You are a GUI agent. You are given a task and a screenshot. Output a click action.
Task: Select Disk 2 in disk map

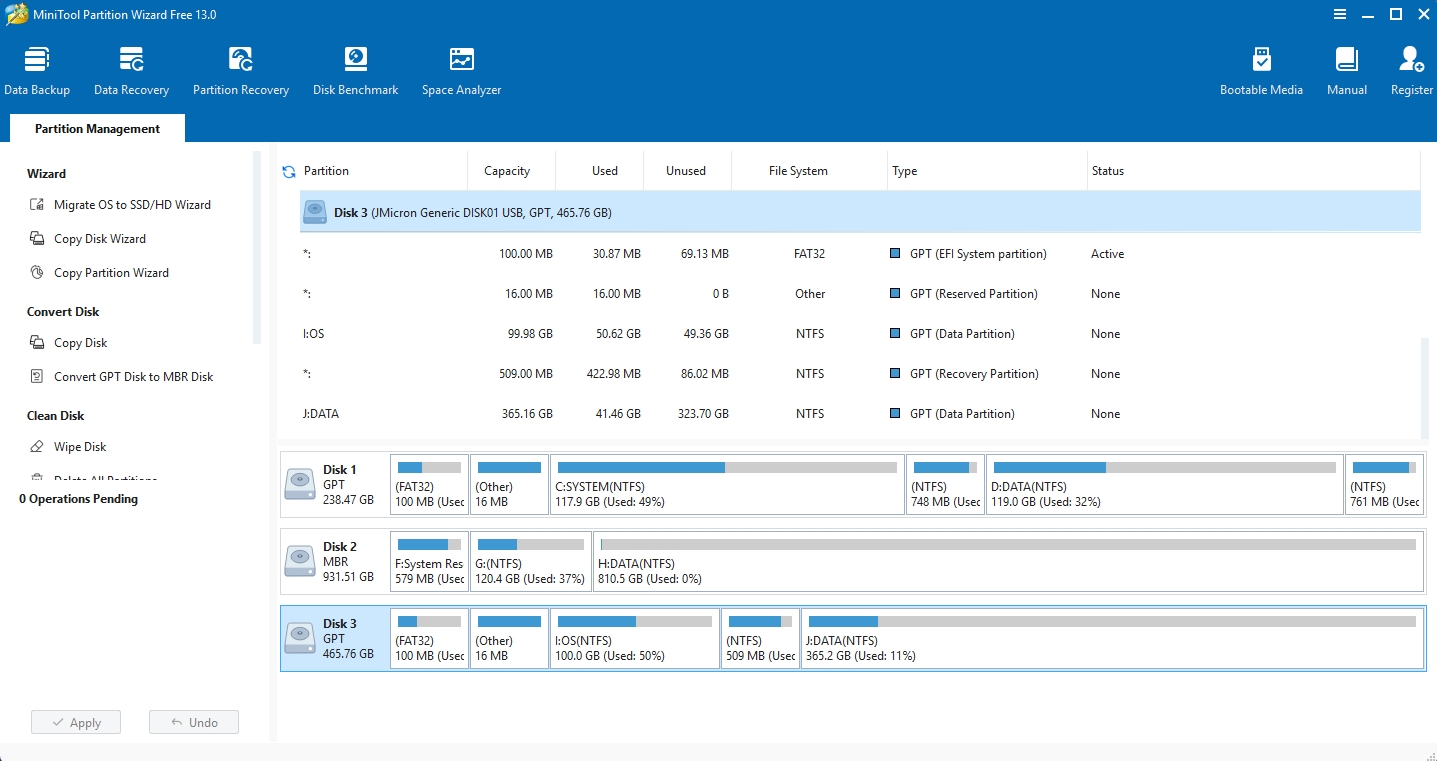335,561
